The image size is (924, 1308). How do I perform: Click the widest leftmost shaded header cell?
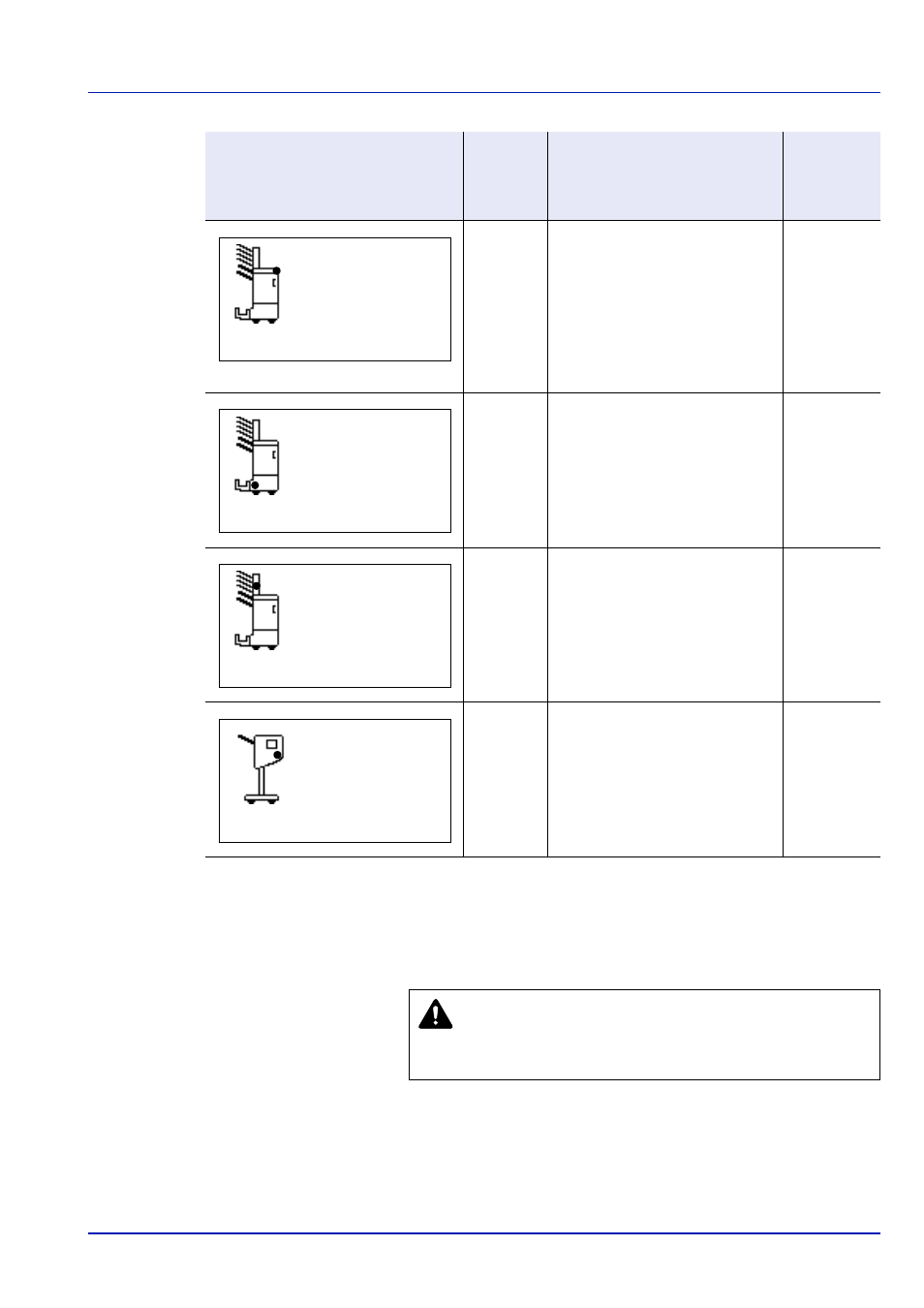pos(334,176)
